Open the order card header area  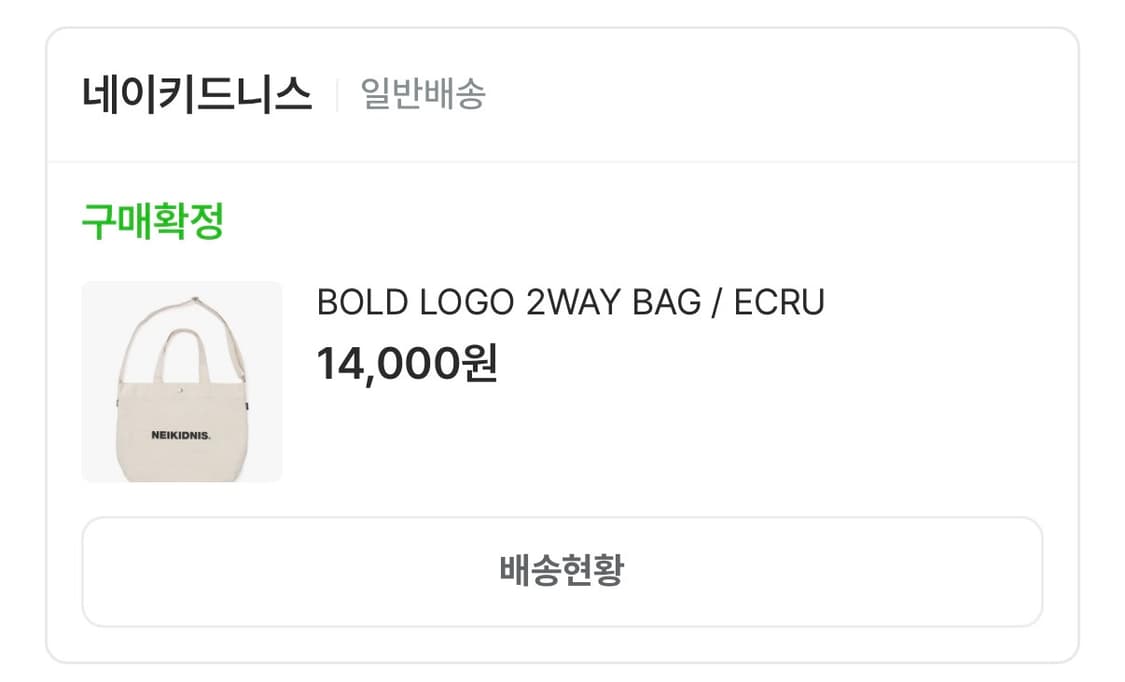click(x=562, y=93)
